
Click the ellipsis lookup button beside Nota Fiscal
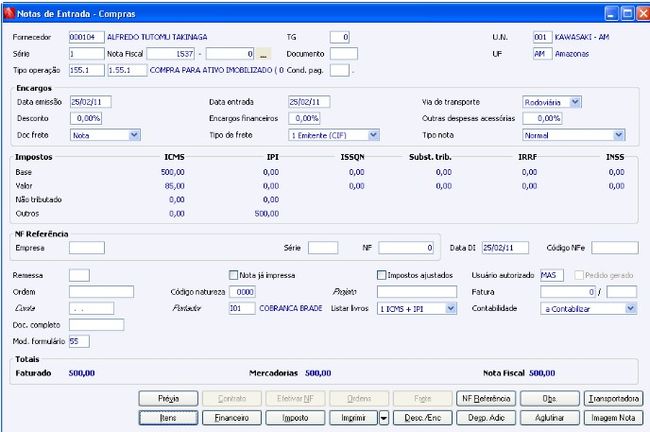(x=263, y=53)
